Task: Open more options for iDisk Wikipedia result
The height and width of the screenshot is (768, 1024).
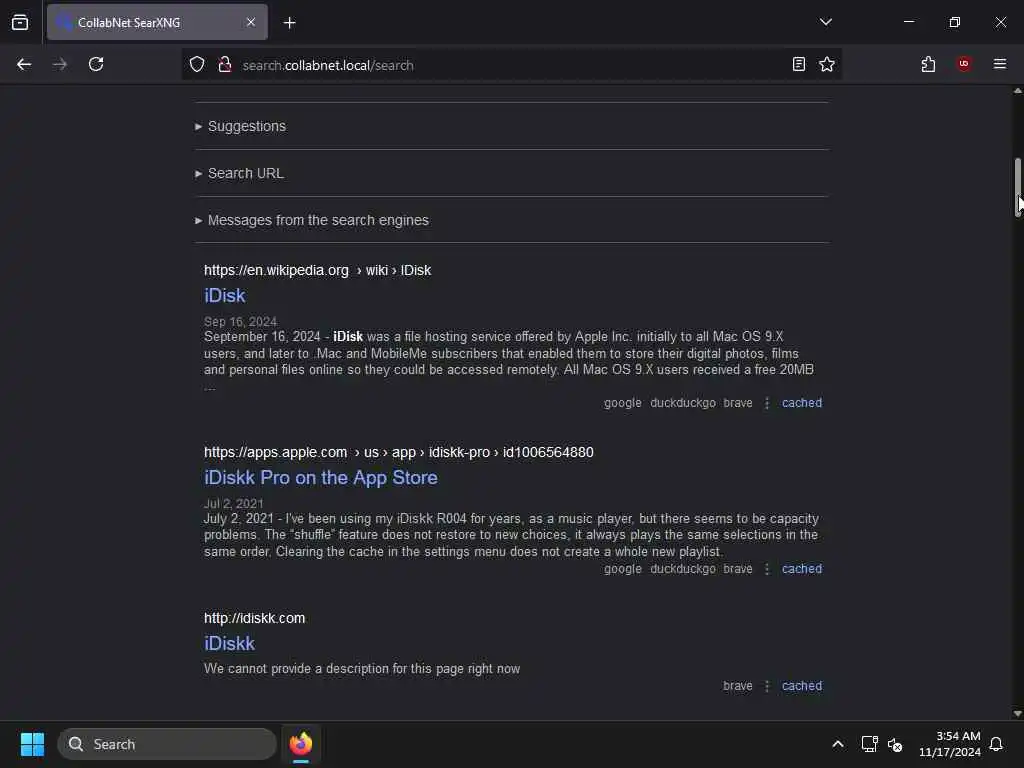Action: [767, 403]
